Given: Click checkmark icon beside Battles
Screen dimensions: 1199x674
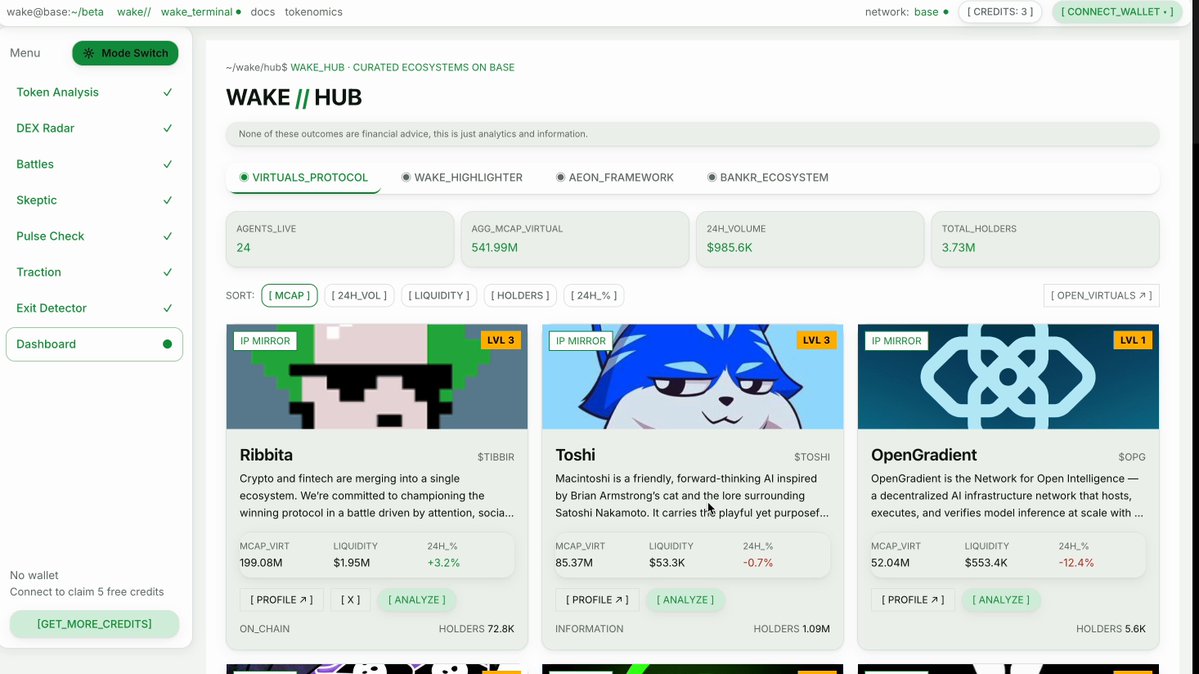Looking at the screenshot, I should pos(167,164).
